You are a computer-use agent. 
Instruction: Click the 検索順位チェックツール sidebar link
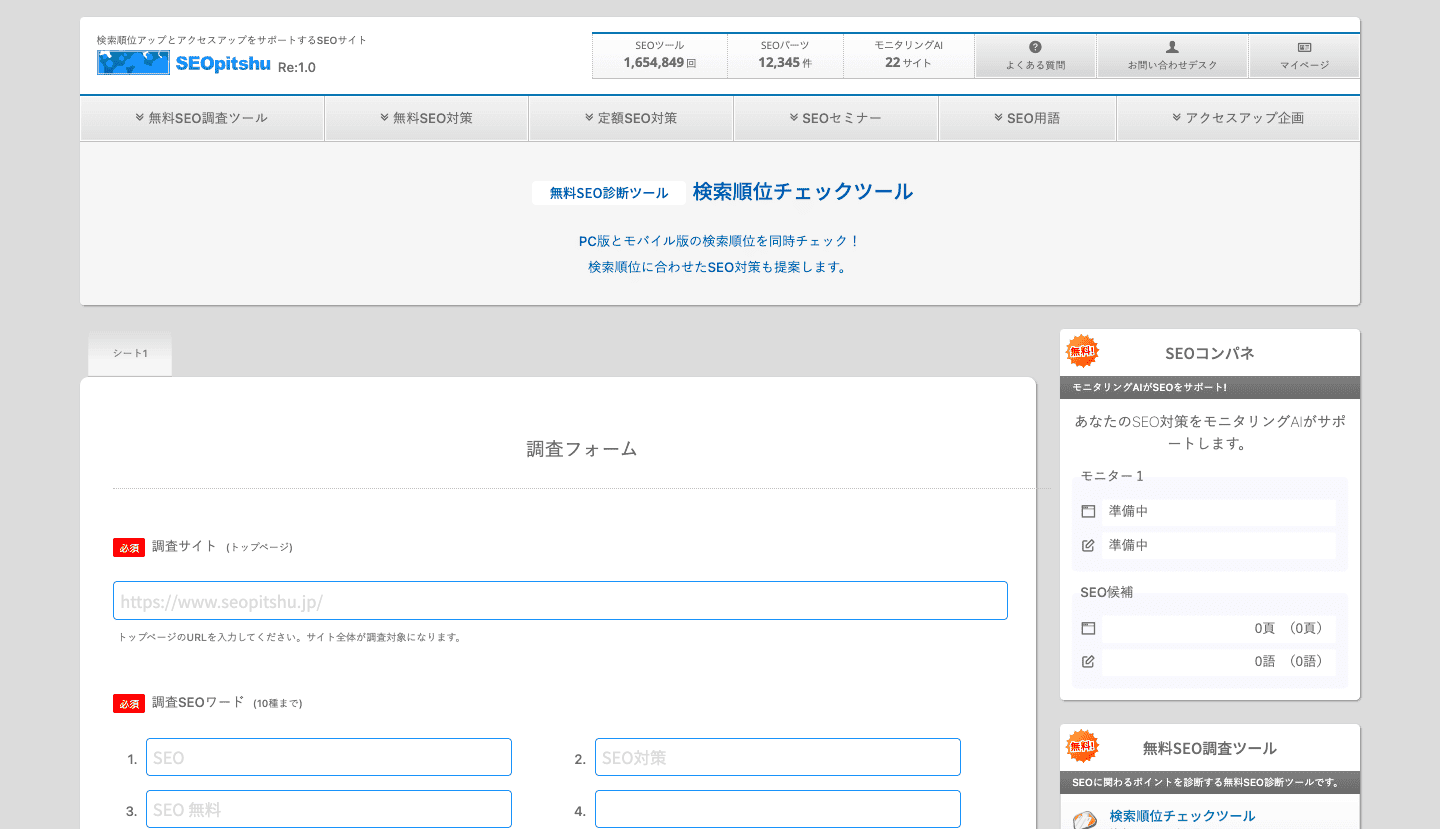1182,816
